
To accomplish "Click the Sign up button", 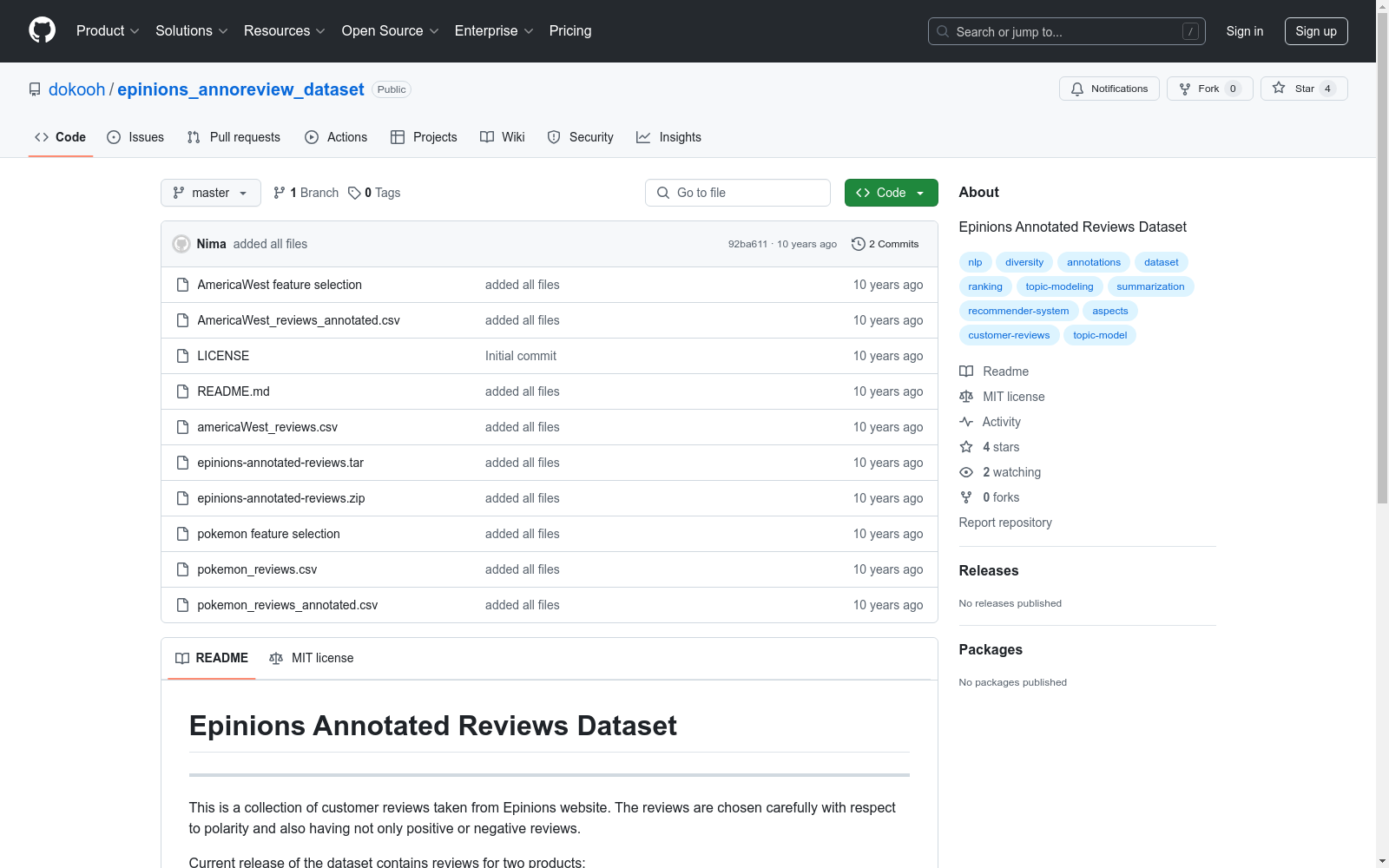I will pyautogui.click(x=1316, y=31).
